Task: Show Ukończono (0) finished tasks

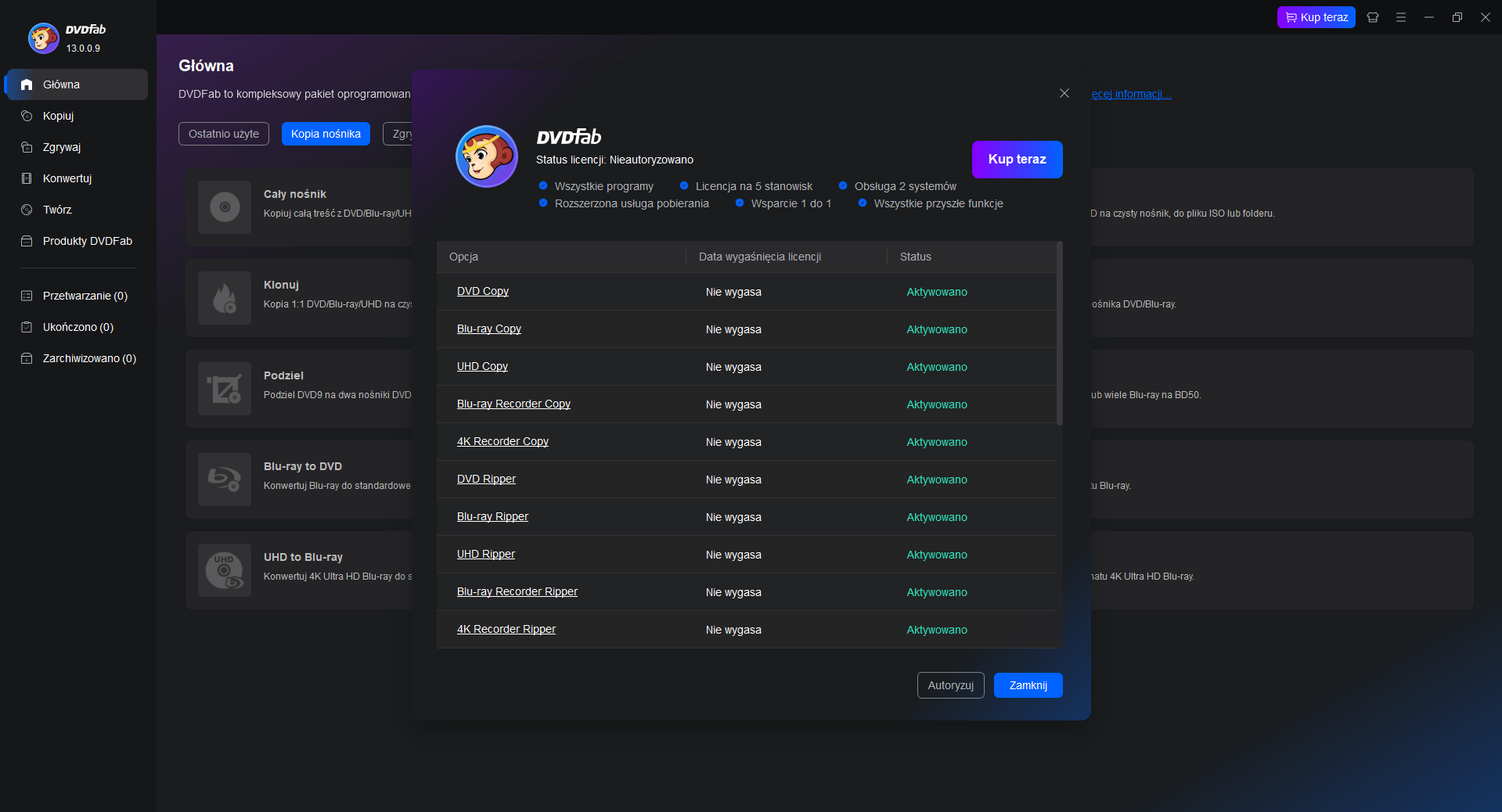Action: click(x=77, y=327)
